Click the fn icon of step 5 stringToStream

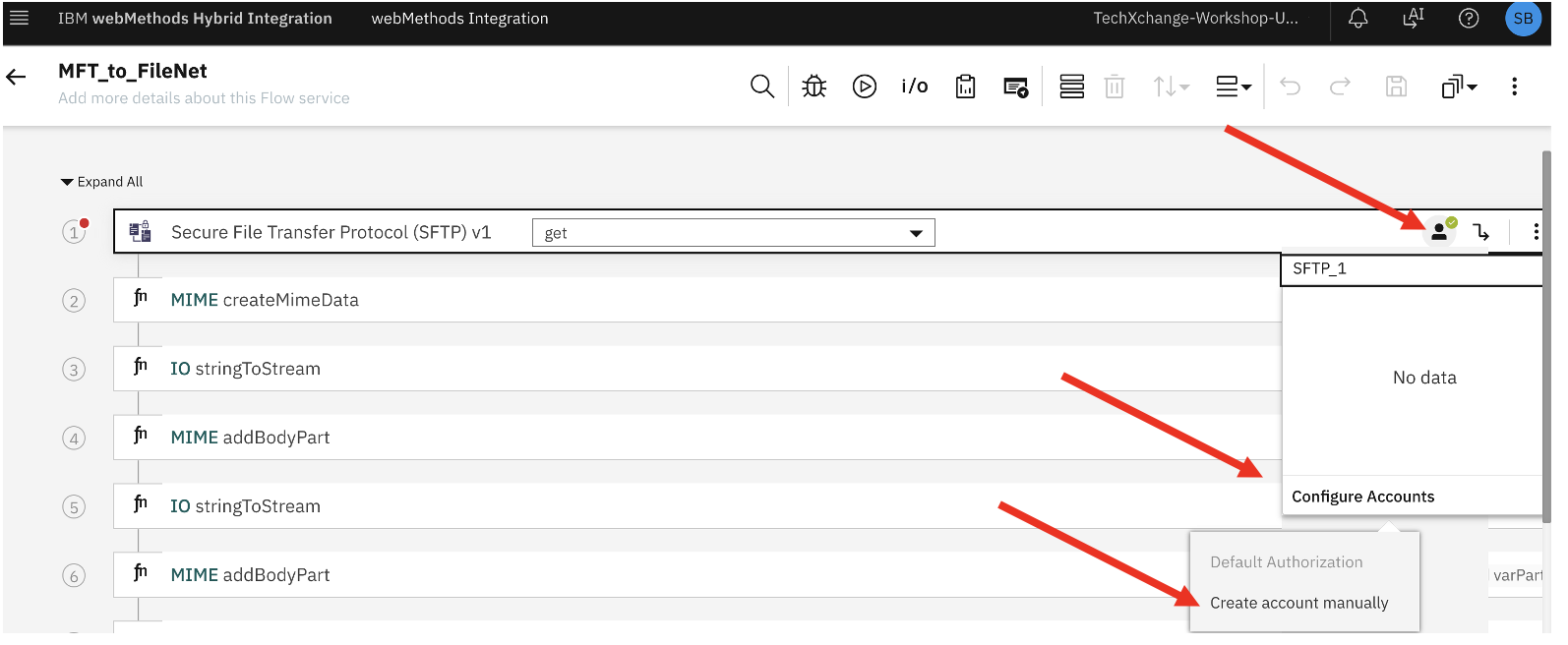click(141, 503)
